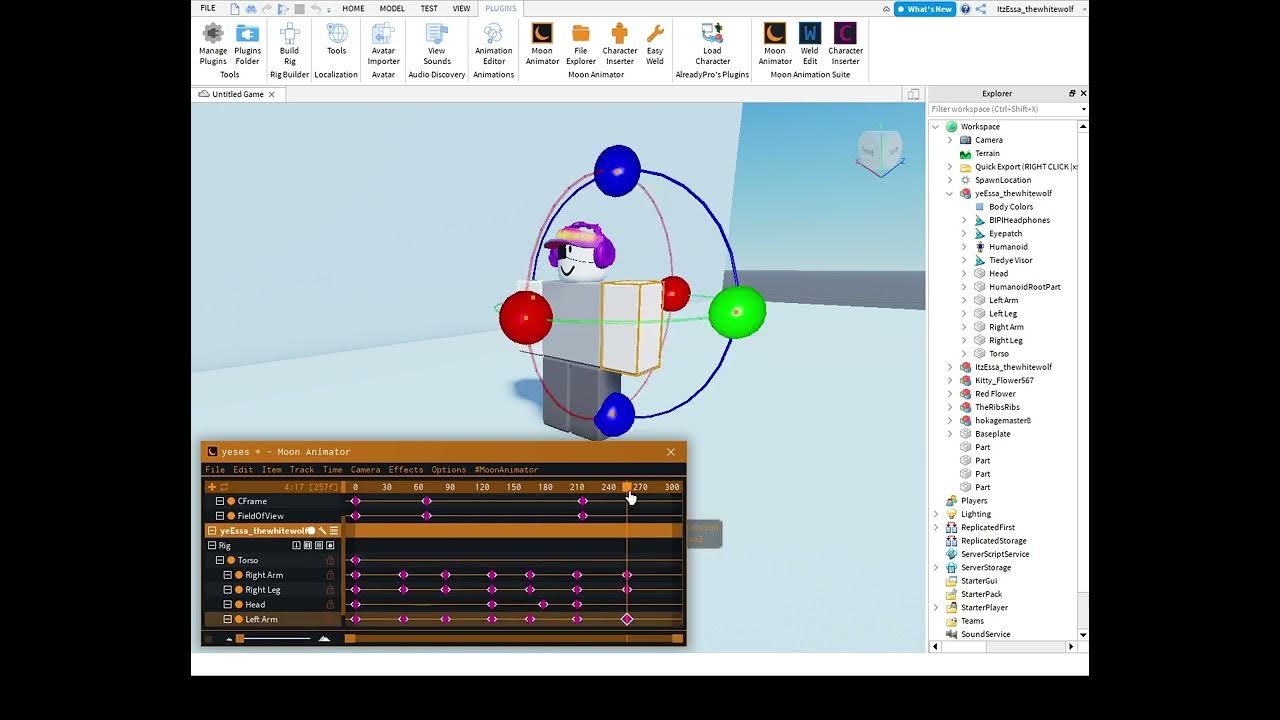
Task: Click the Moon Animator horizontal timeline scroll bar
Action: point(514,638)
